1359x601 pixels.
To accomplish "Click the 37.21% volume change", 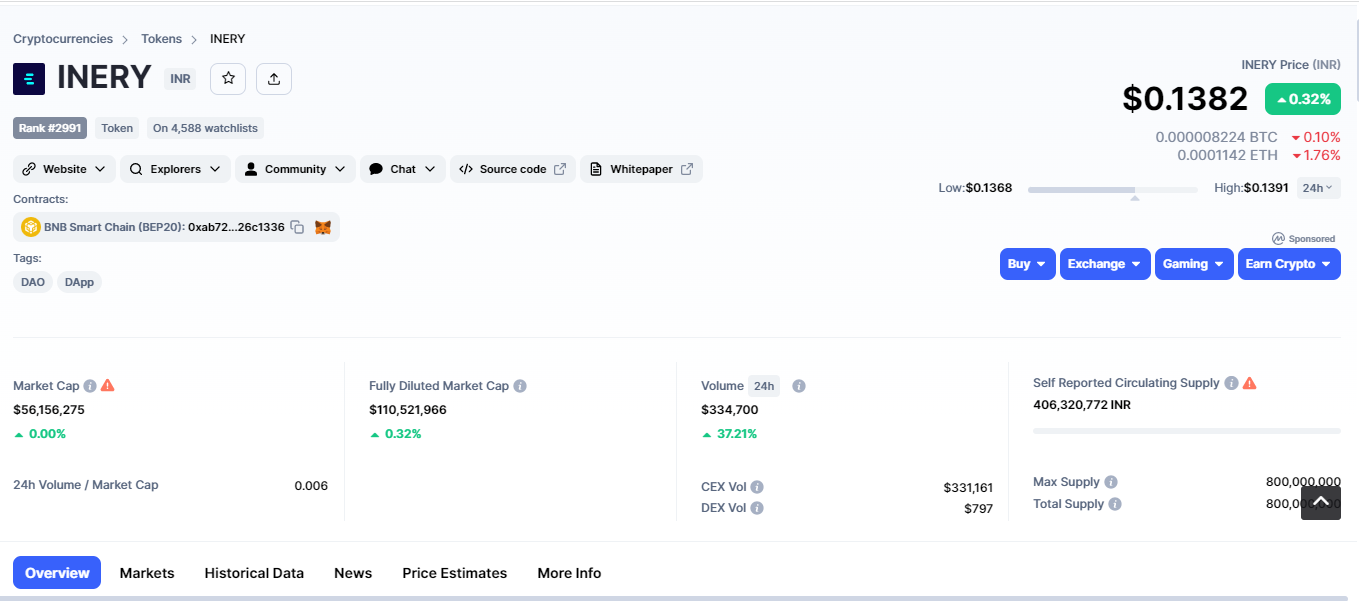I will [730, 434].
